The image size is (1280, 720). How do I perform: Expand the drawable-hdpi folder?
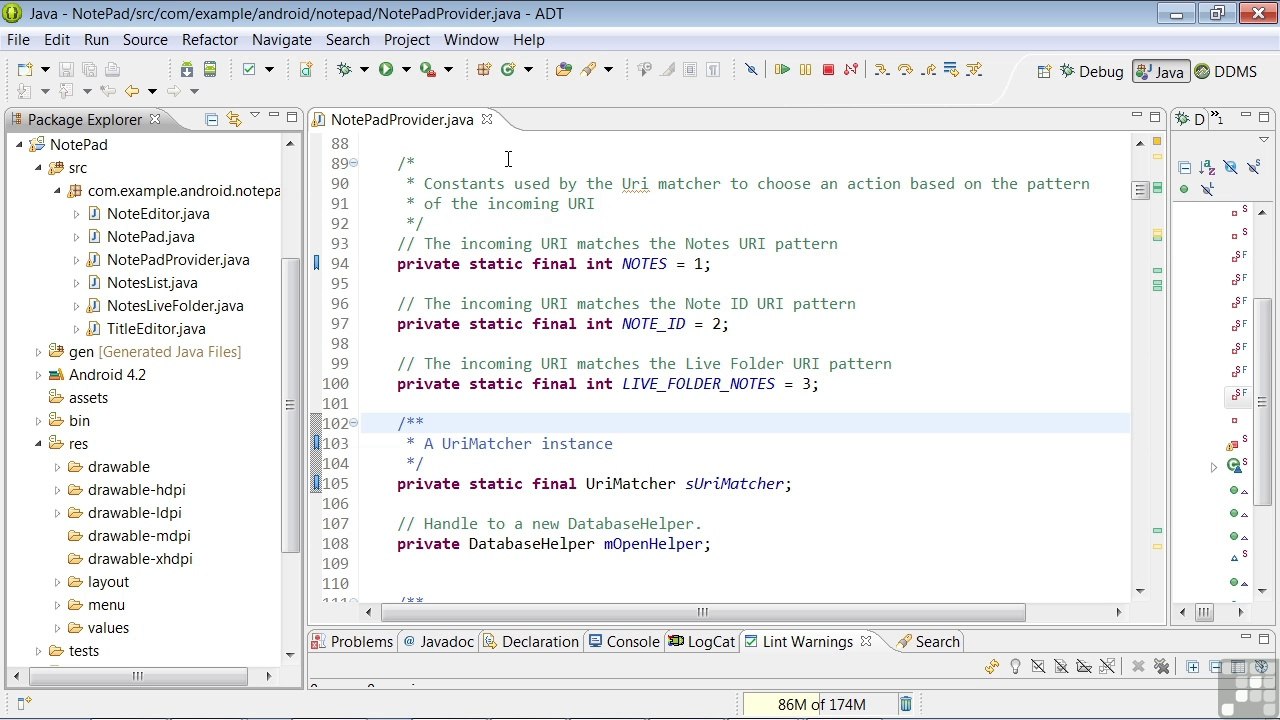click(57, 489)
